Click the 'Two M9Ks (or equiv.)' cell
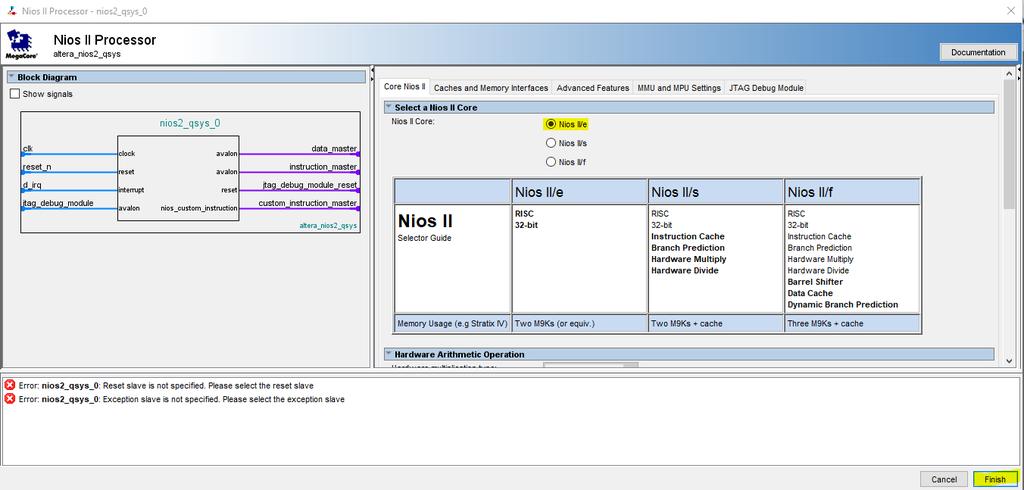The image size is (1024, 490). (x=579, y=323)
